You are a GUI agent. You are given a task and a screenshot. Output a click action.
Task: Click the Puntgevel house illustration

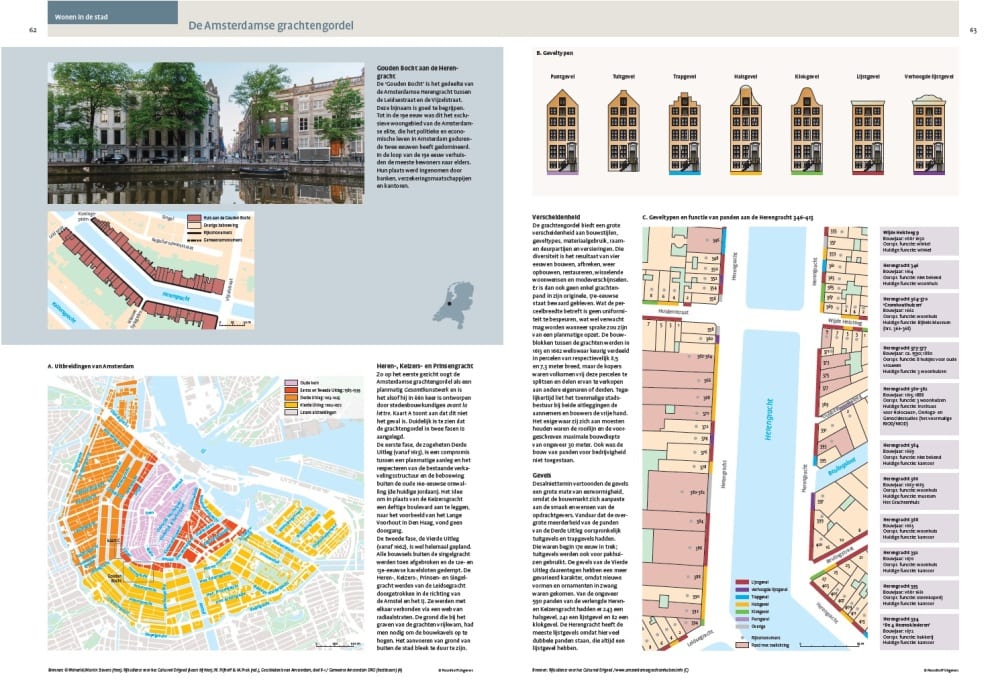[x=562, y=131]
